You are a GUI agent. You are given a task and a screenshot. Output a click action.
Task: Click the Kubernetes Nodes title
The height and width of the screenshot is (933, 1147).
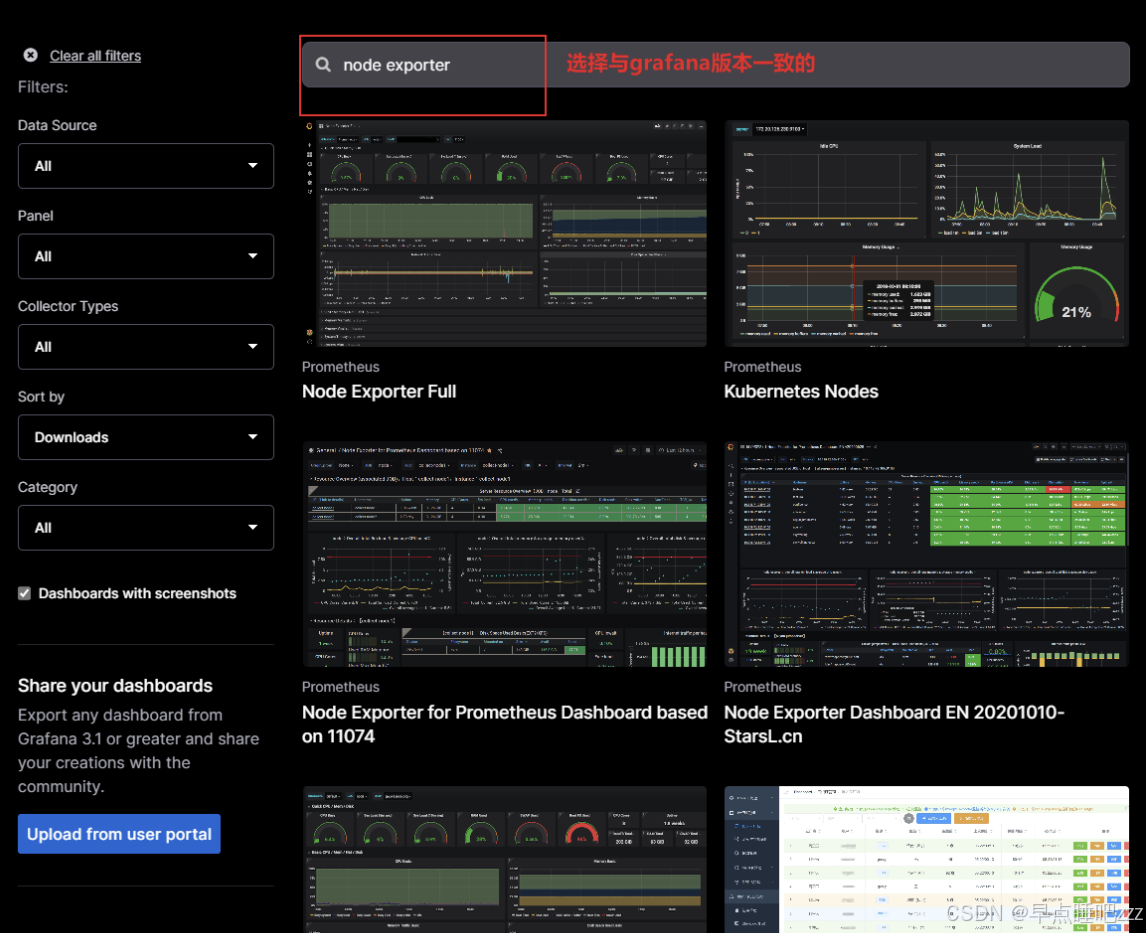coord(801,391)
